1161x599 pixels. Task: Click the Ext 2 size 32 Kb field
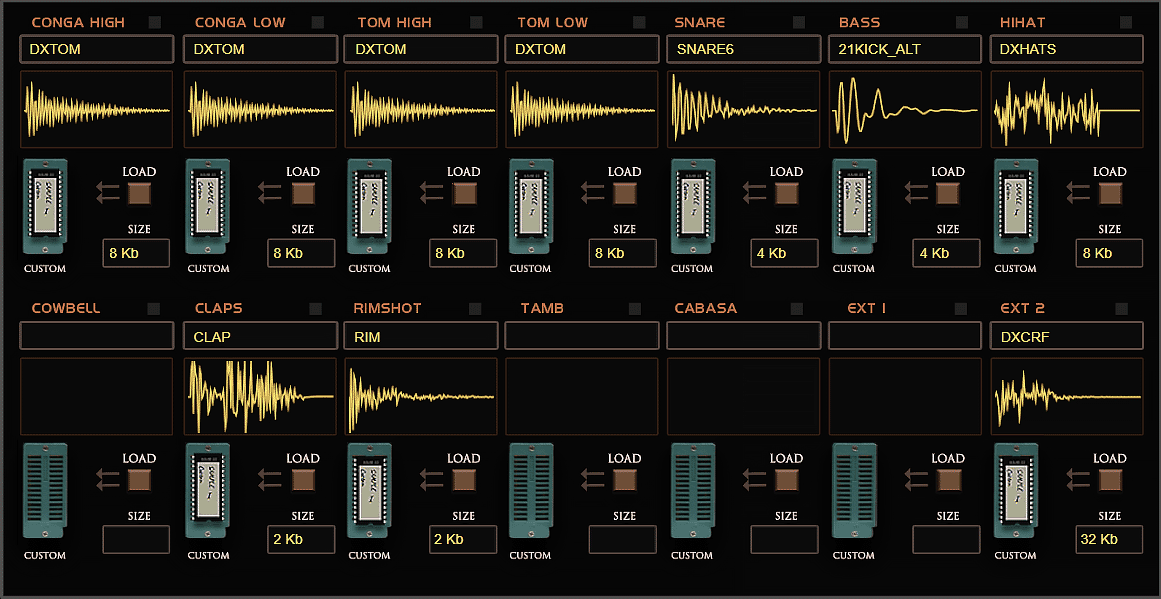point(1109,540)
